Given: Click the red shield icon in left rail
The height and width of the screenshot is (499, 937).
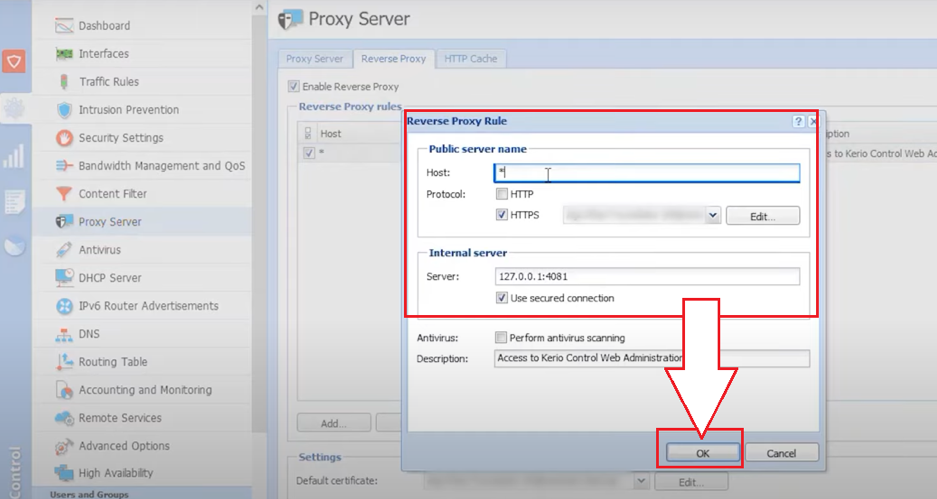Looking at the screenshot, I should click(14, 62).
